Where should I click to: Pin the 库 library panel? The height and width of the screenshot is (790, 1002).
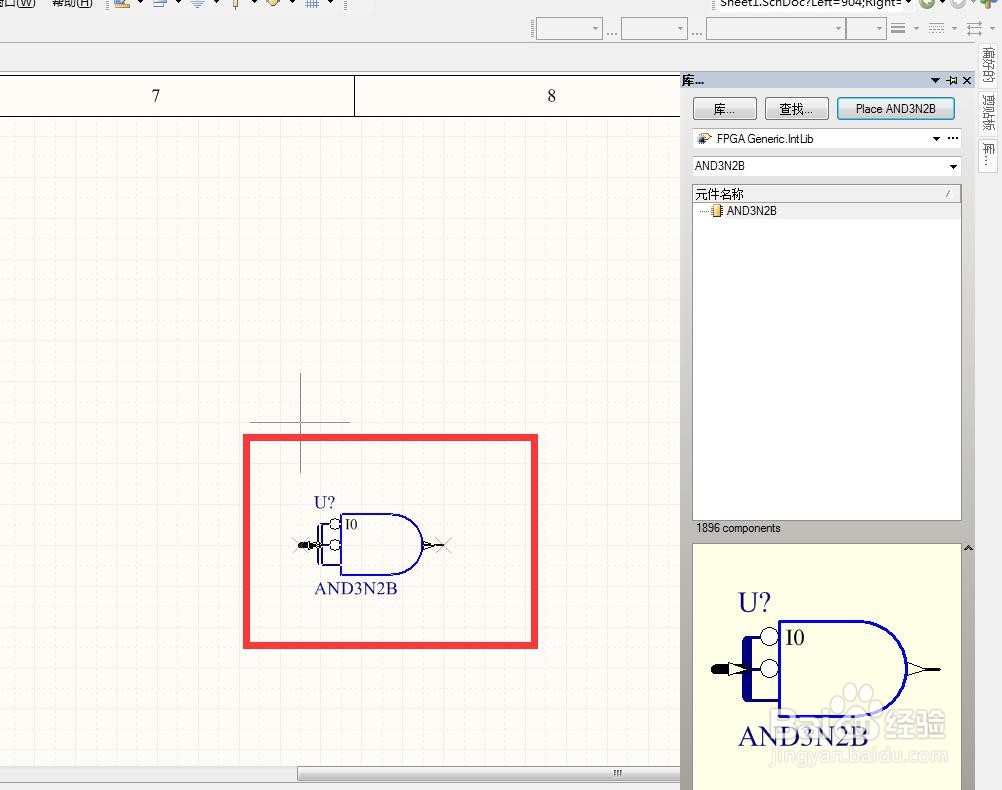pyautogui.click(x=952, y=81)
